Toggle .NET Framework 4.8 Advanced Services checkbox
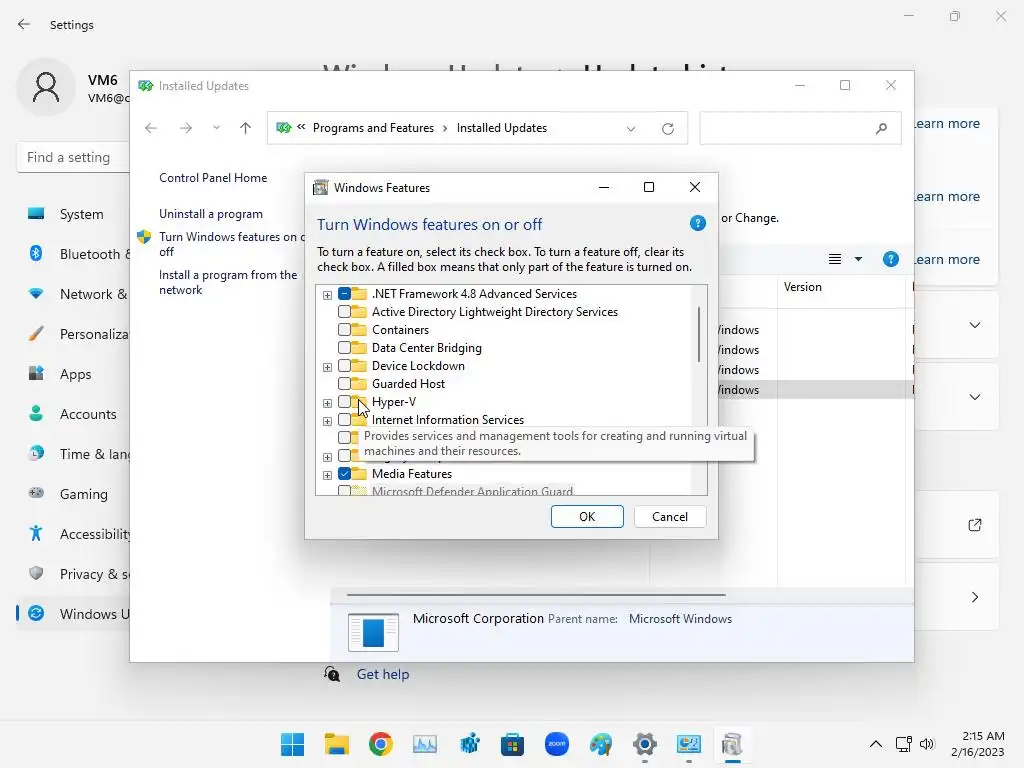 tap(344, 294)
